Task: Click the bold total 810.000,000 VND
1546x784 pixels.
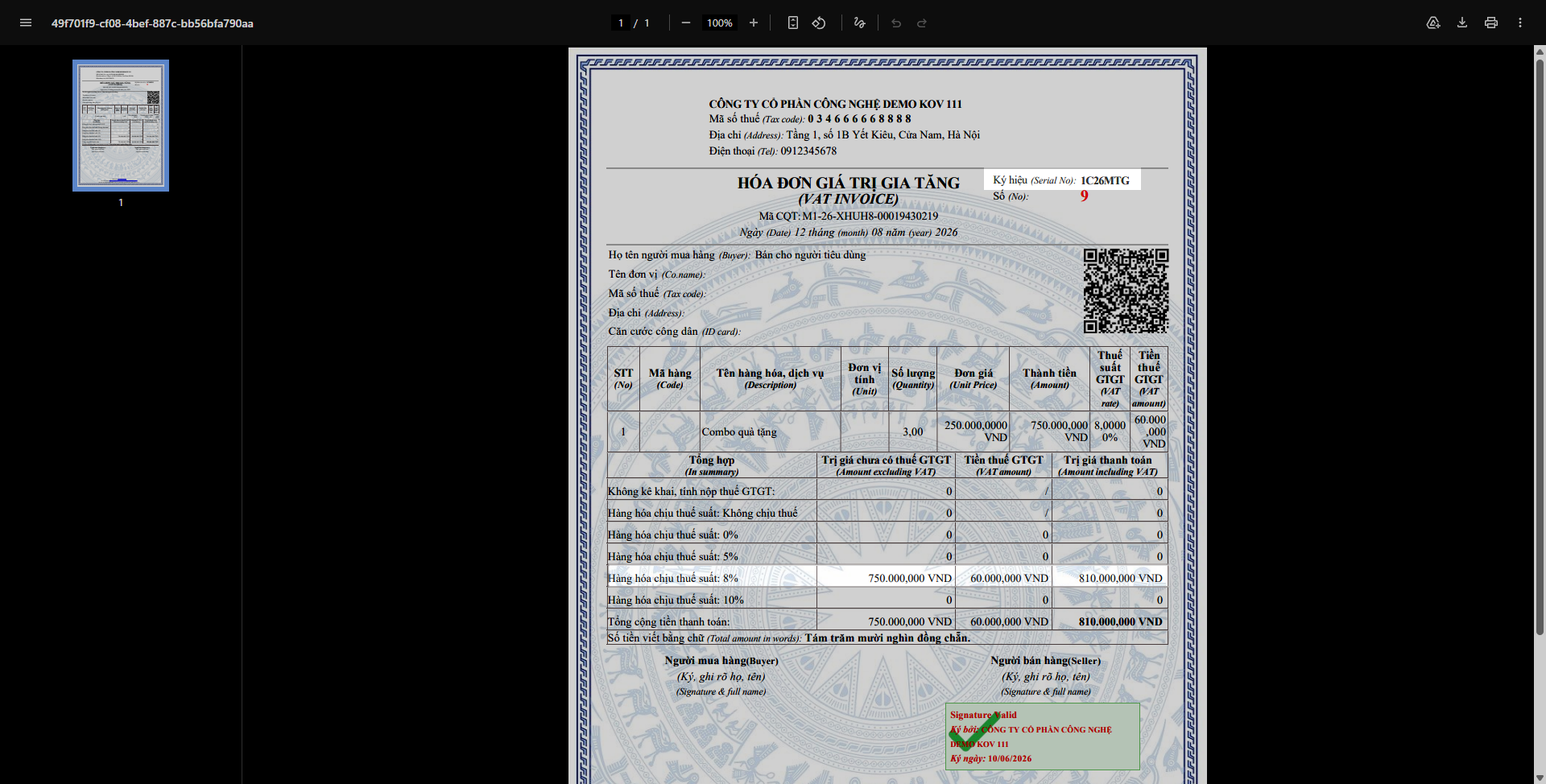Action: pyautogui.click(x=1121, y=621)
